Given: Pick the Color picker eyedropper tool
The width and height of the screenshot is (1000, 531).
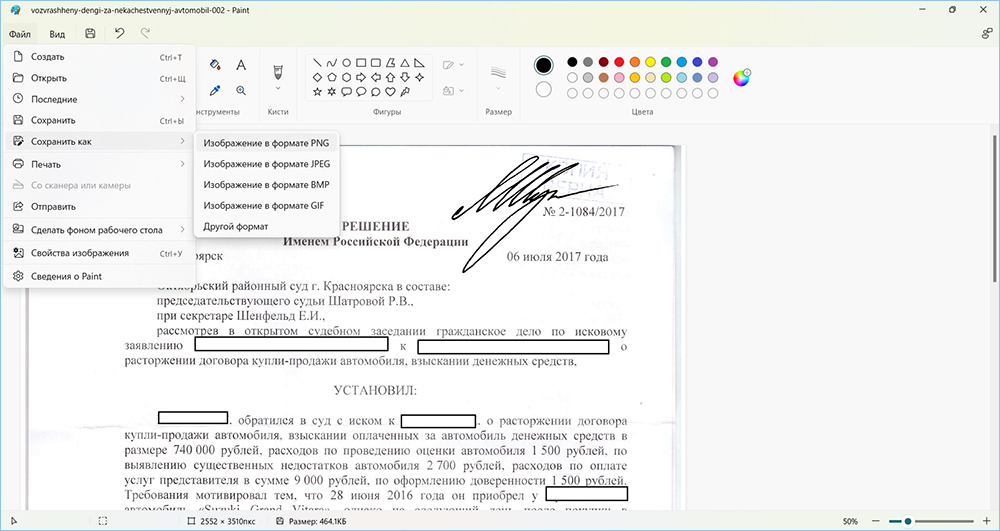Looking at the screenshot, I should pos(215,91).
